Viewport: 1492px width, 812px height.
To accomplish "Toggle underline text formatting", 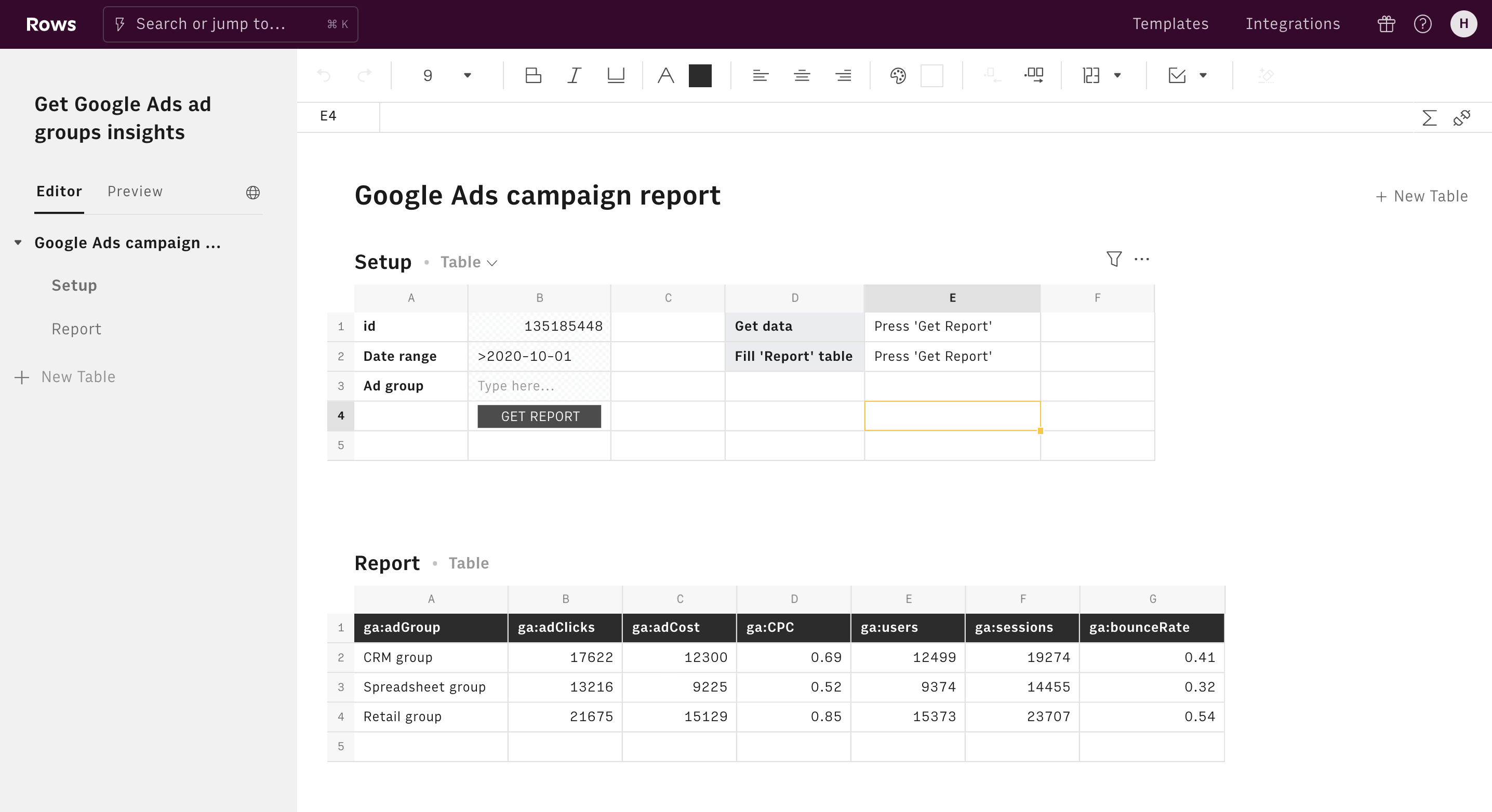I will tap(615, 75).
